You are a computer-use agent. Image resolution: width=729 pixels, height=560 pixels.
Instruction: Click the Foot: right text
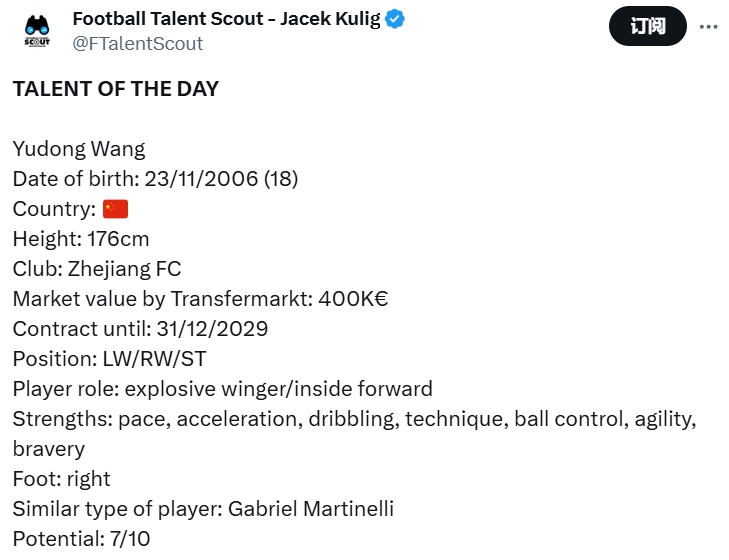[61, 479]
